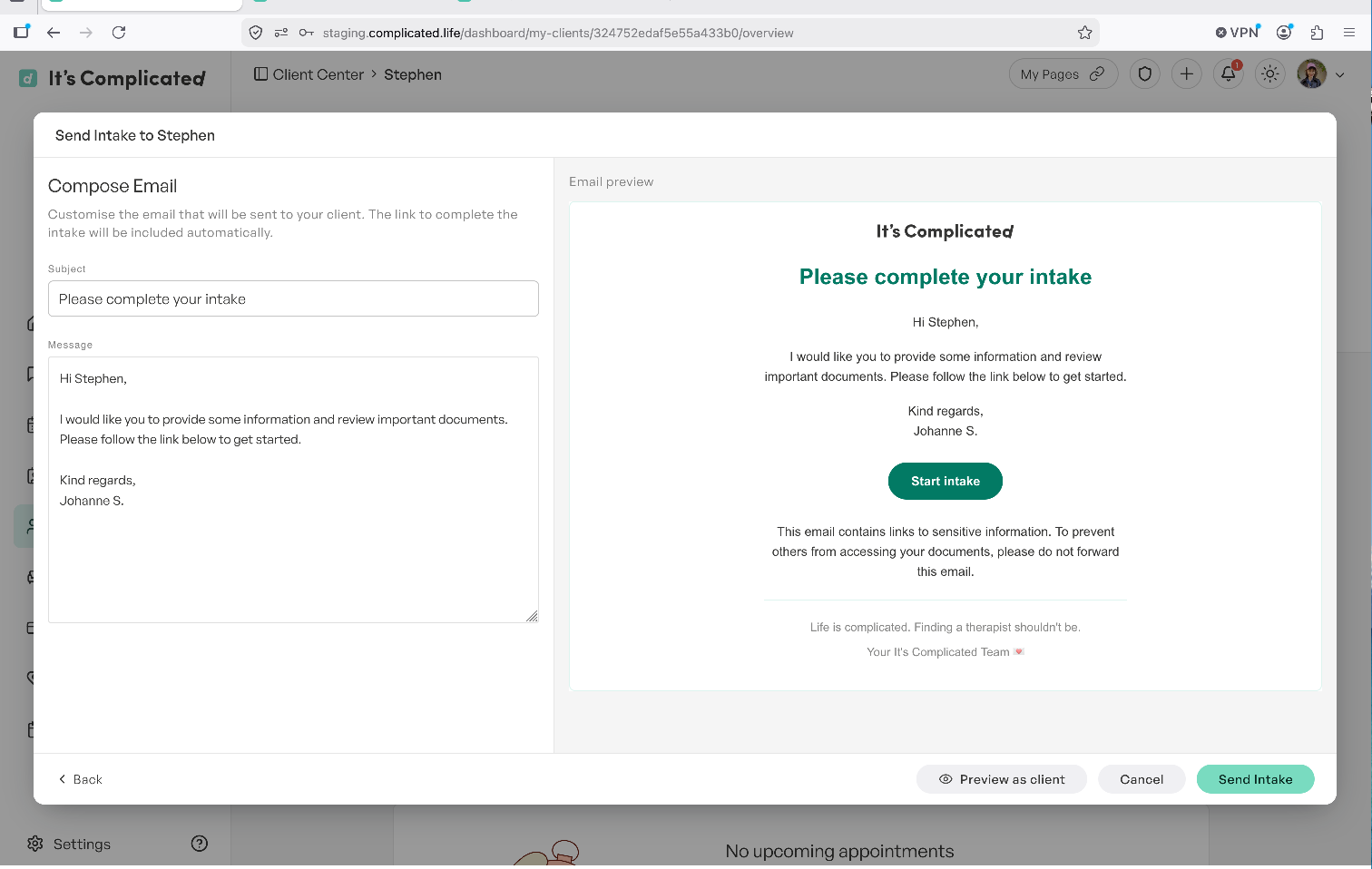
Task: Reload the page with the refresh icon
Action: [x=119, y=33]
